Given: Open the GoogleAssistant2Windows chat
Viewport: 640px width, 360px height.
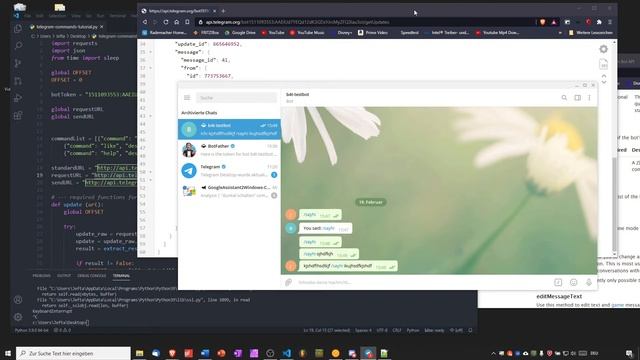Looking at the screenshot, I should [229, 191].
